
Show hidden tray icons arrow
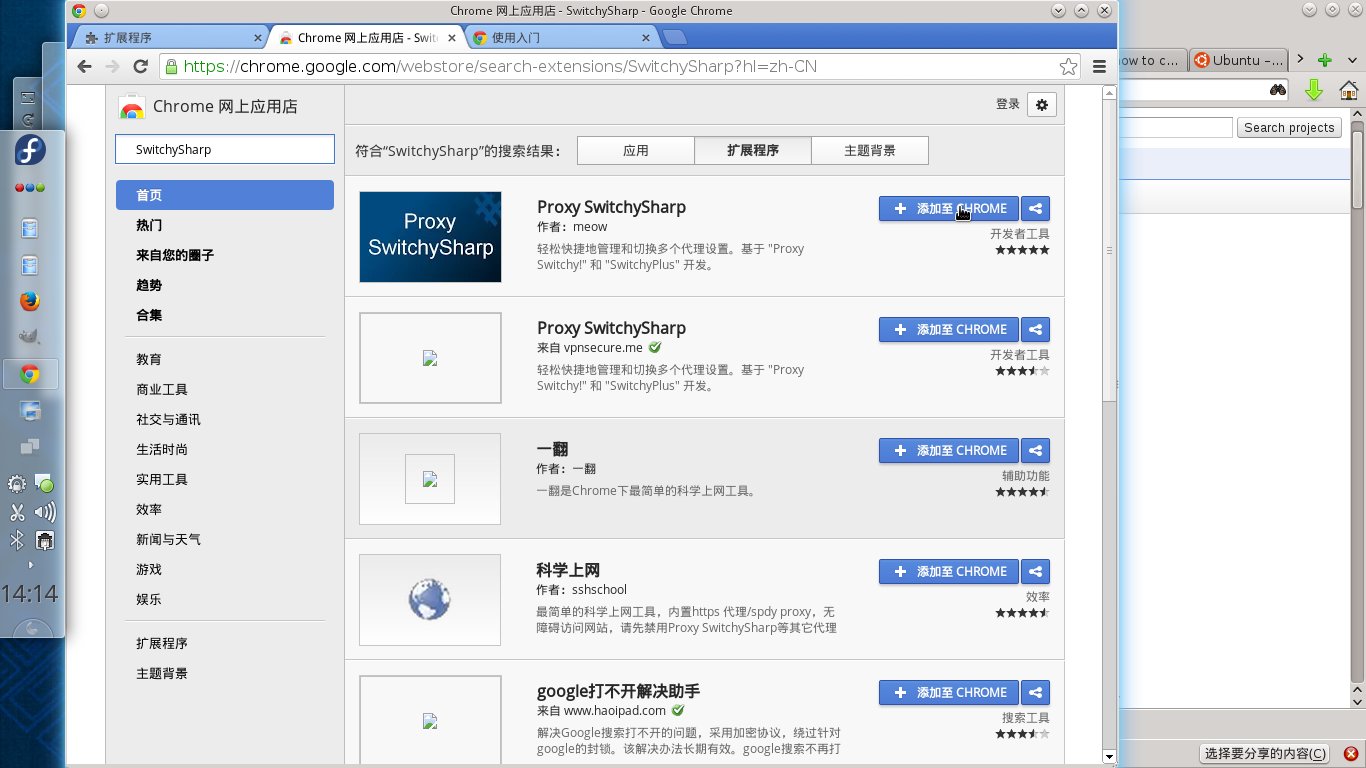[30, 565]
